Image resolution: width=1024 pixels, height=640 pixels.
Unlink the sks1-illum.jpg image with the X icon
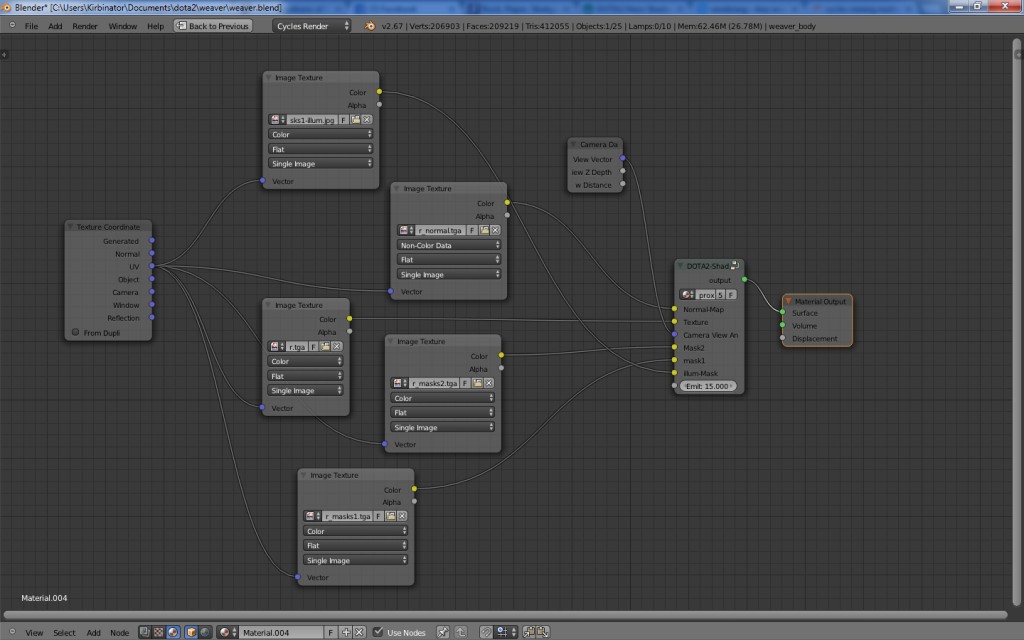[x=366, y=119]
